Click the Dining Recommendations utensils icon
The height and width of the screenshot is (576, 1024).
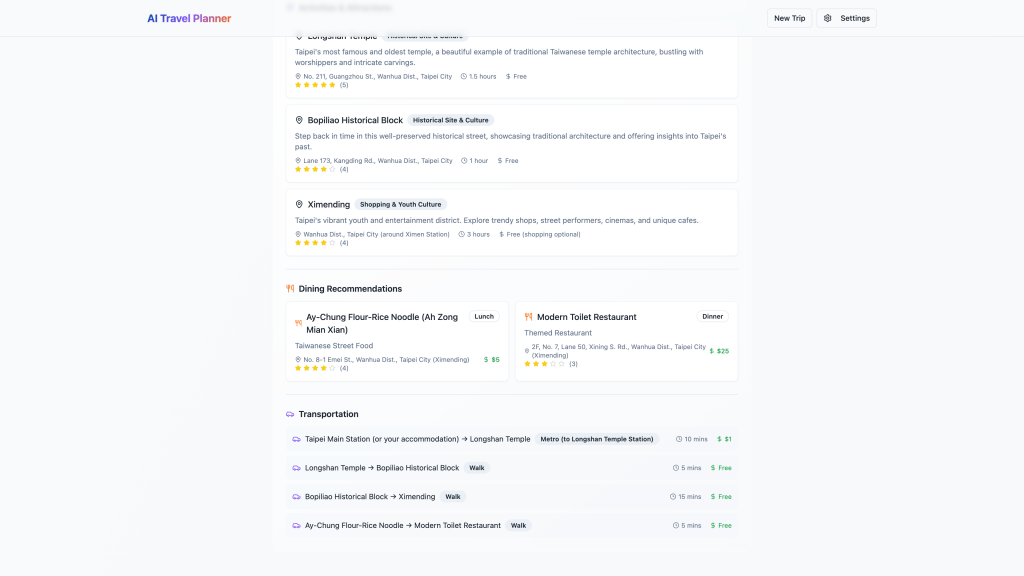click(290, 288)
